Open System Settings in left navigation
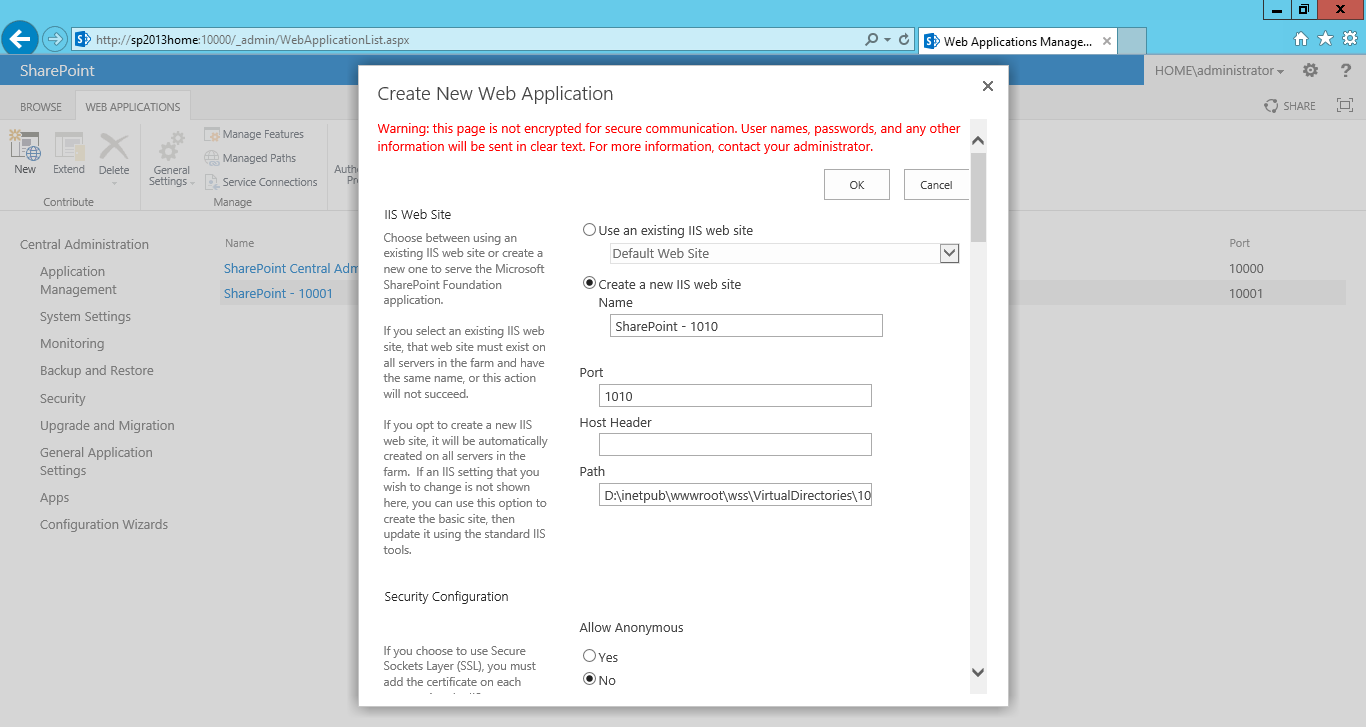1366x727 pixels. [x=85, y=316]
